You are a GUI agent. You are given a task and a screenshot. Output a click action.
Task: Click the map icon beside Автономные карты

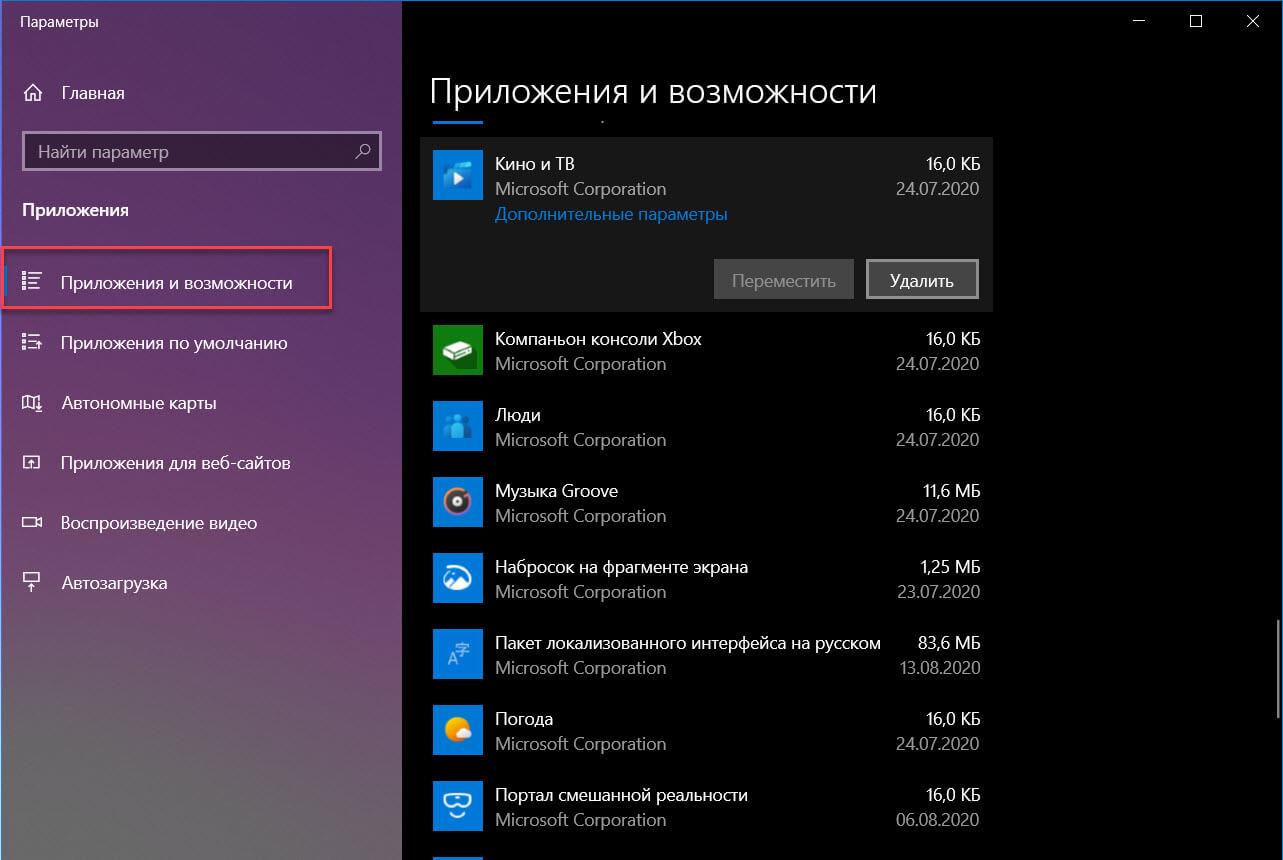31,402
